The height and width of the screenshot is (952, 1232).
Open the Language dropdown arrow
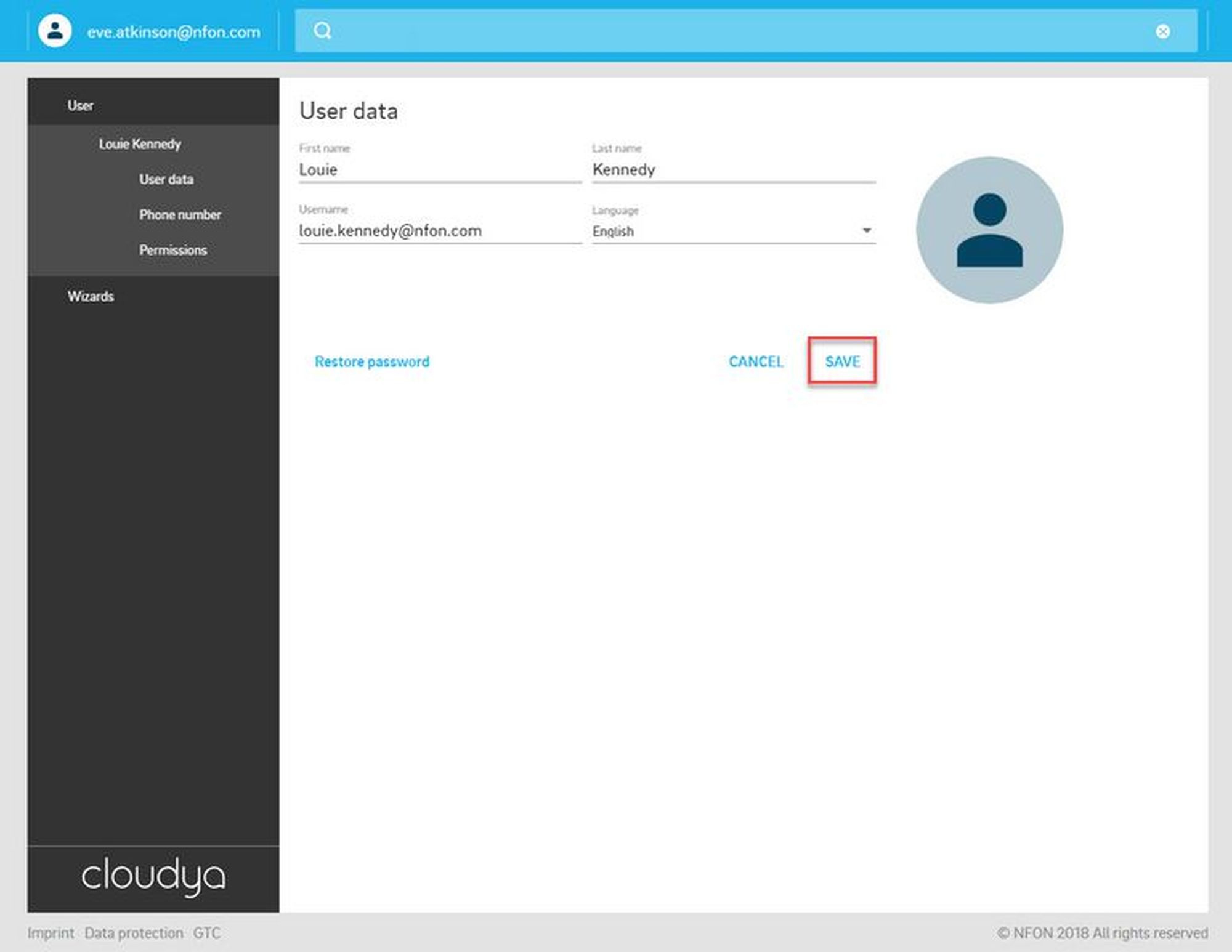point(866,230)
